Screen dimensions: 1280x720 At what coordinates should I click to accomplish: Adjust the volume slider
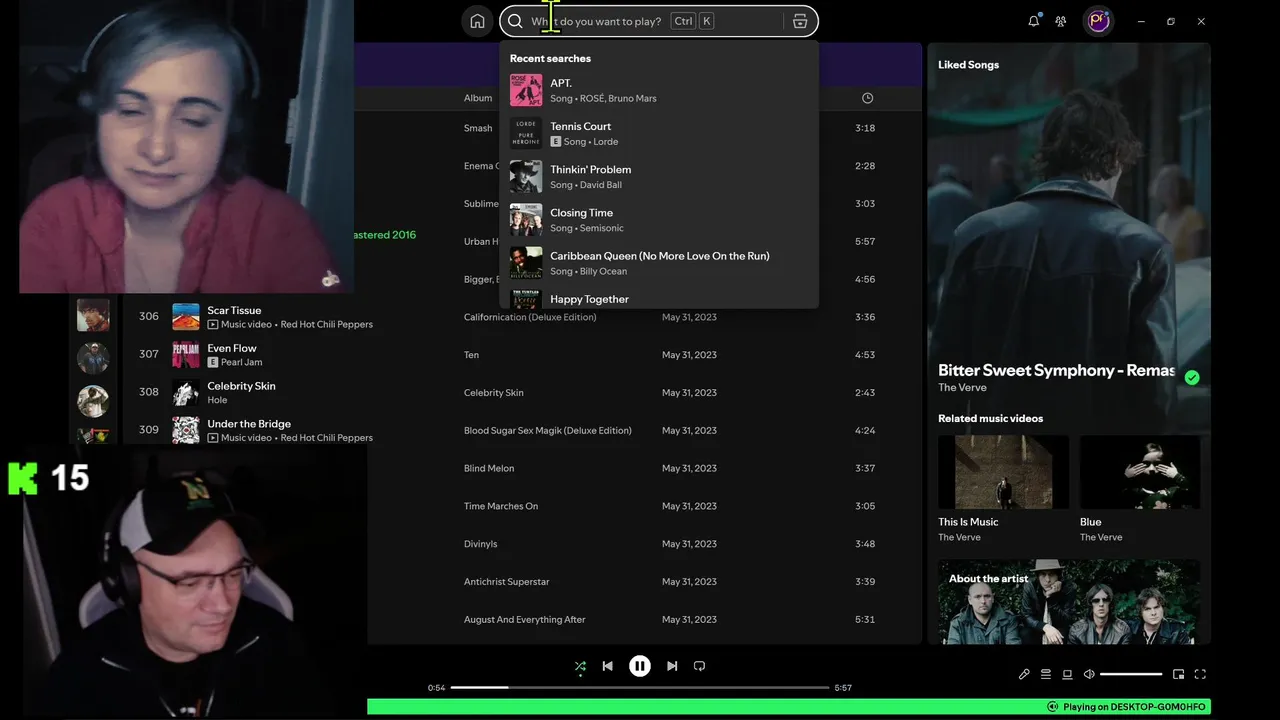[x=1131, y=674]
